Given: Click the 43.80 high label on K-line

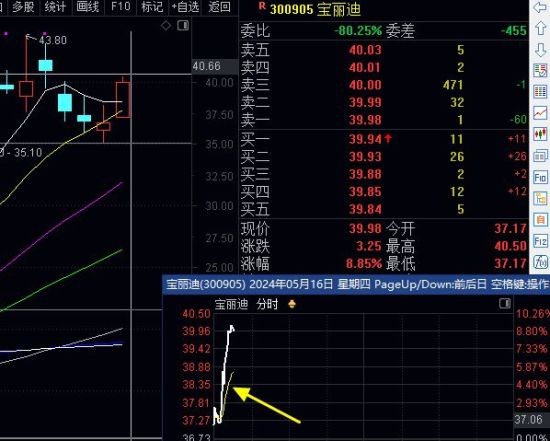Looking at the screenshot, I should 53,40.
